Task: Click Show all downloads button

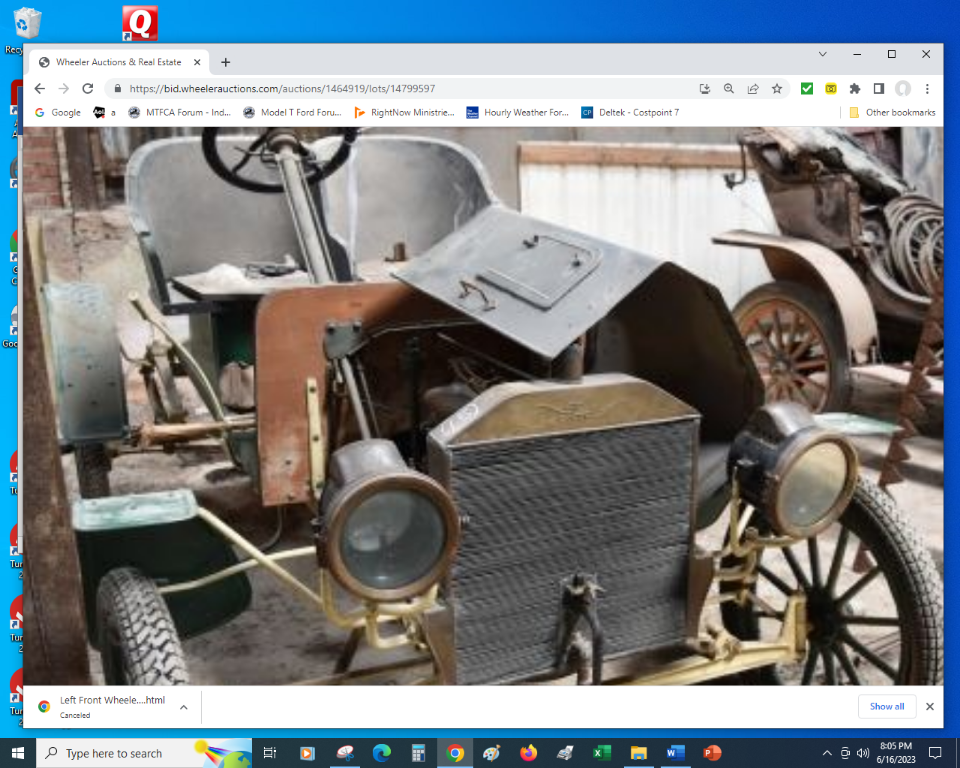Action: (x=886, y=706)
